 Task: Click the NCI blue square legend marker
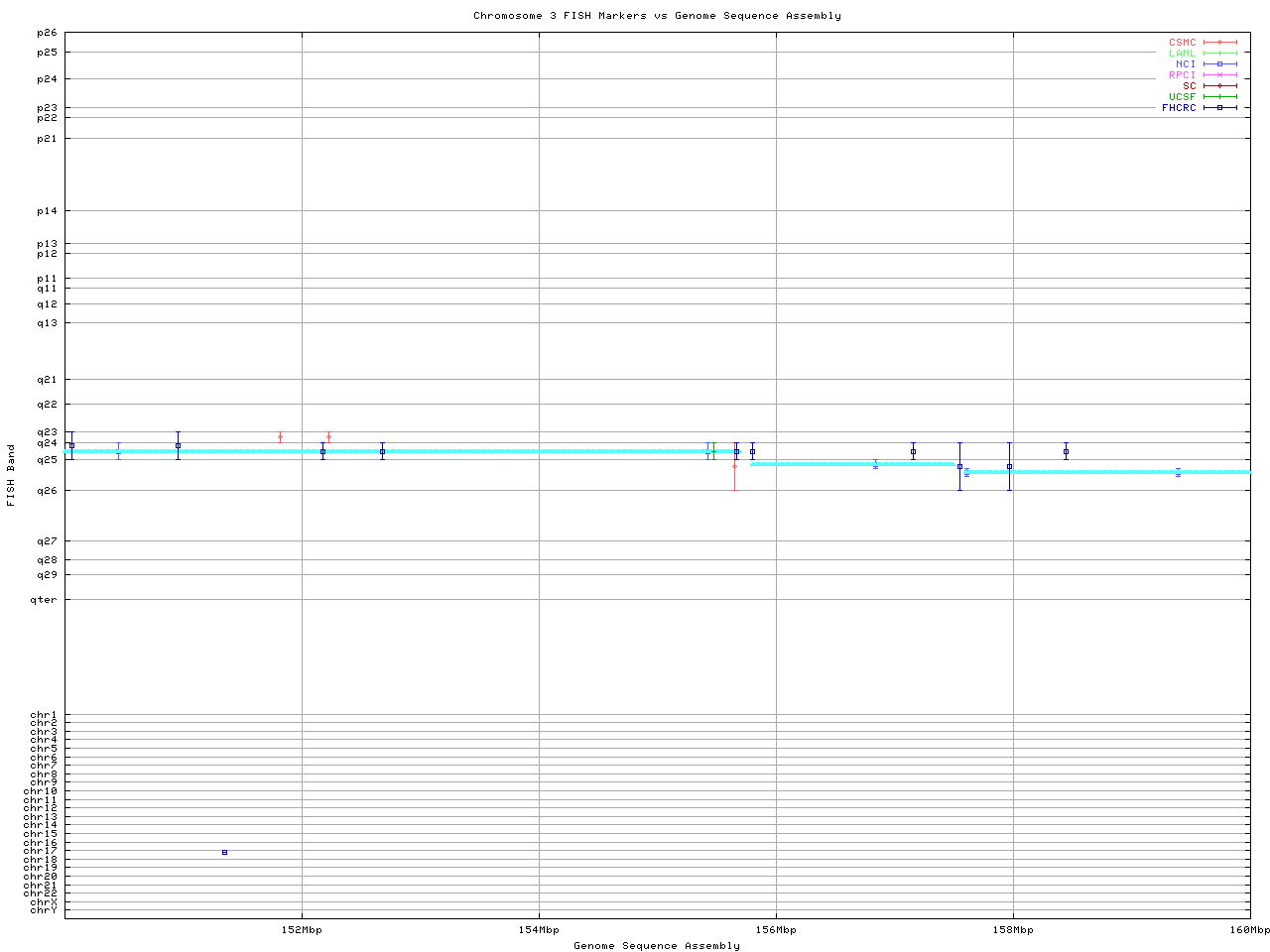pos(1219,64)
